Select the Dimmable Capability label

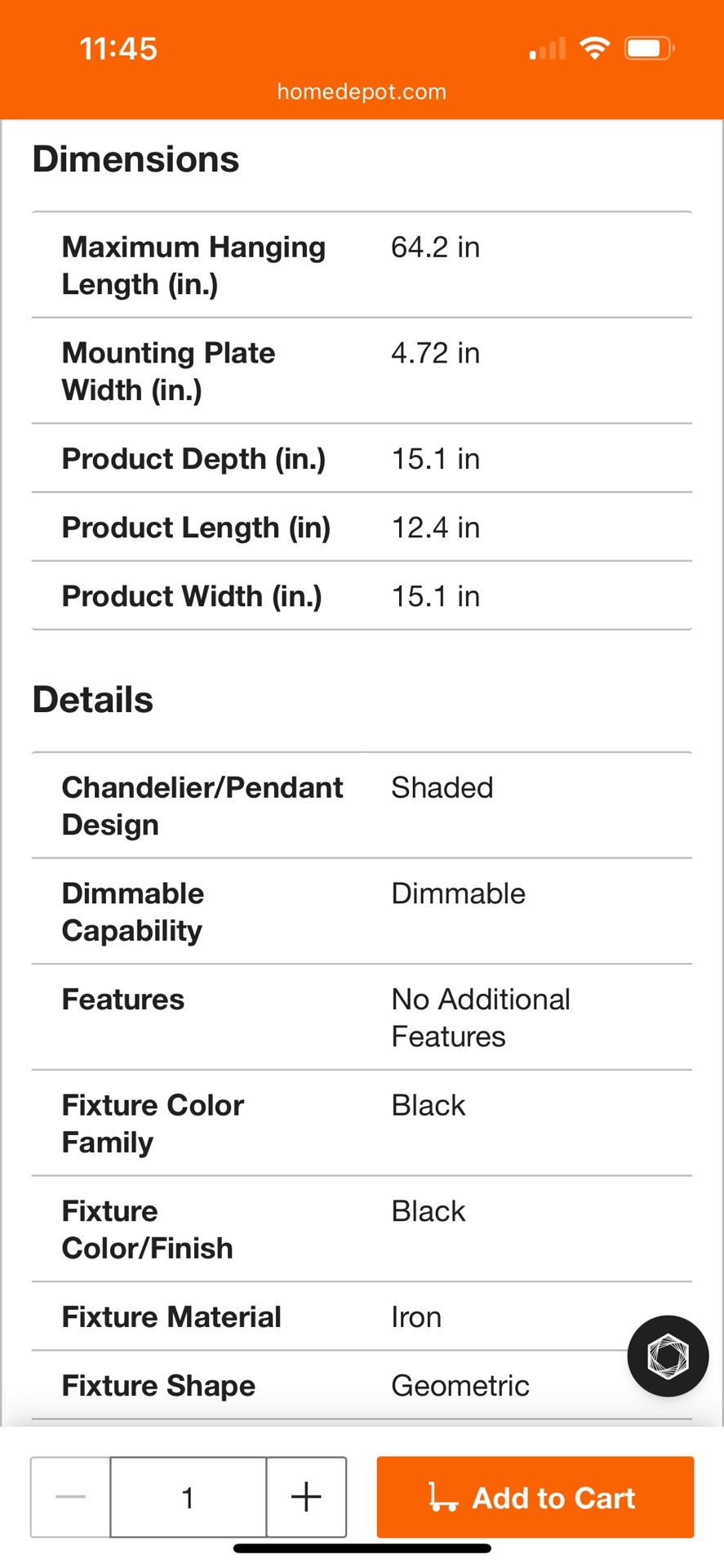pyautogui.click(x=133, y=911)
